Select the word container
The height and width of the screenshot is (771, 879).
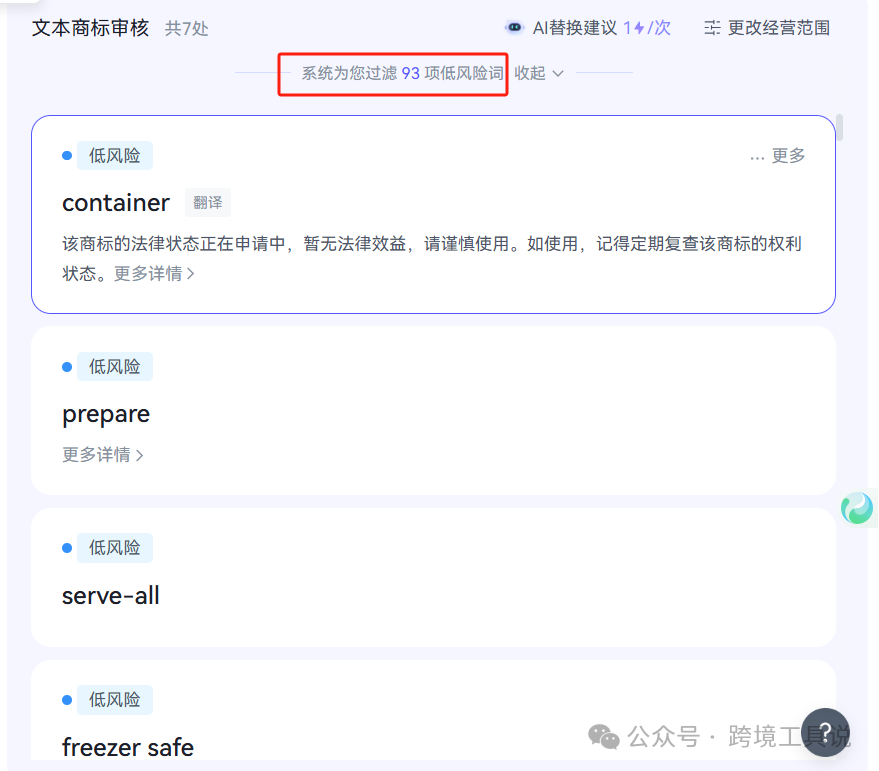point(115,202)
